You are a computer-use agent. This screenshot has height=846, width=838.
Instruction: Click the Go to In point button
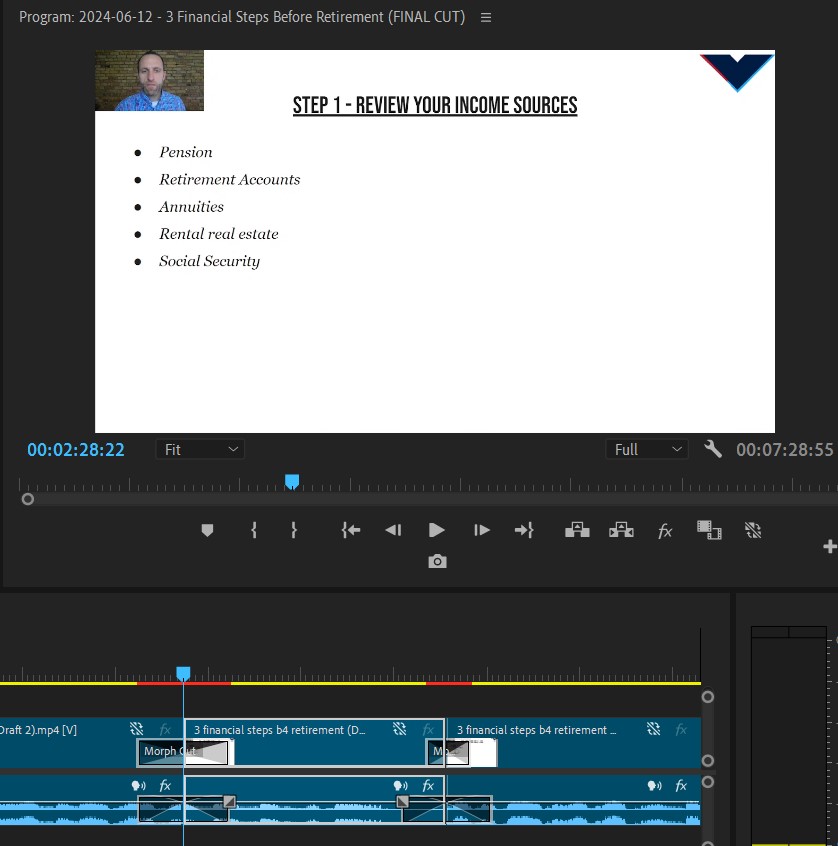[x=351, y=530]
